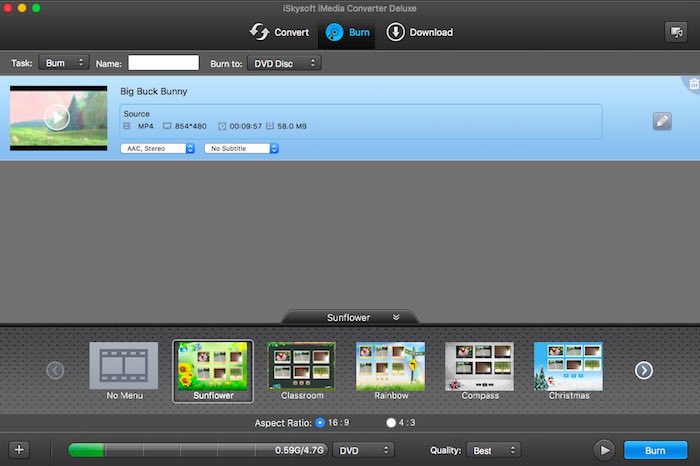Click the add file plus icon
Viewport: 700px width, 466px height.
(x=19, y=450)
